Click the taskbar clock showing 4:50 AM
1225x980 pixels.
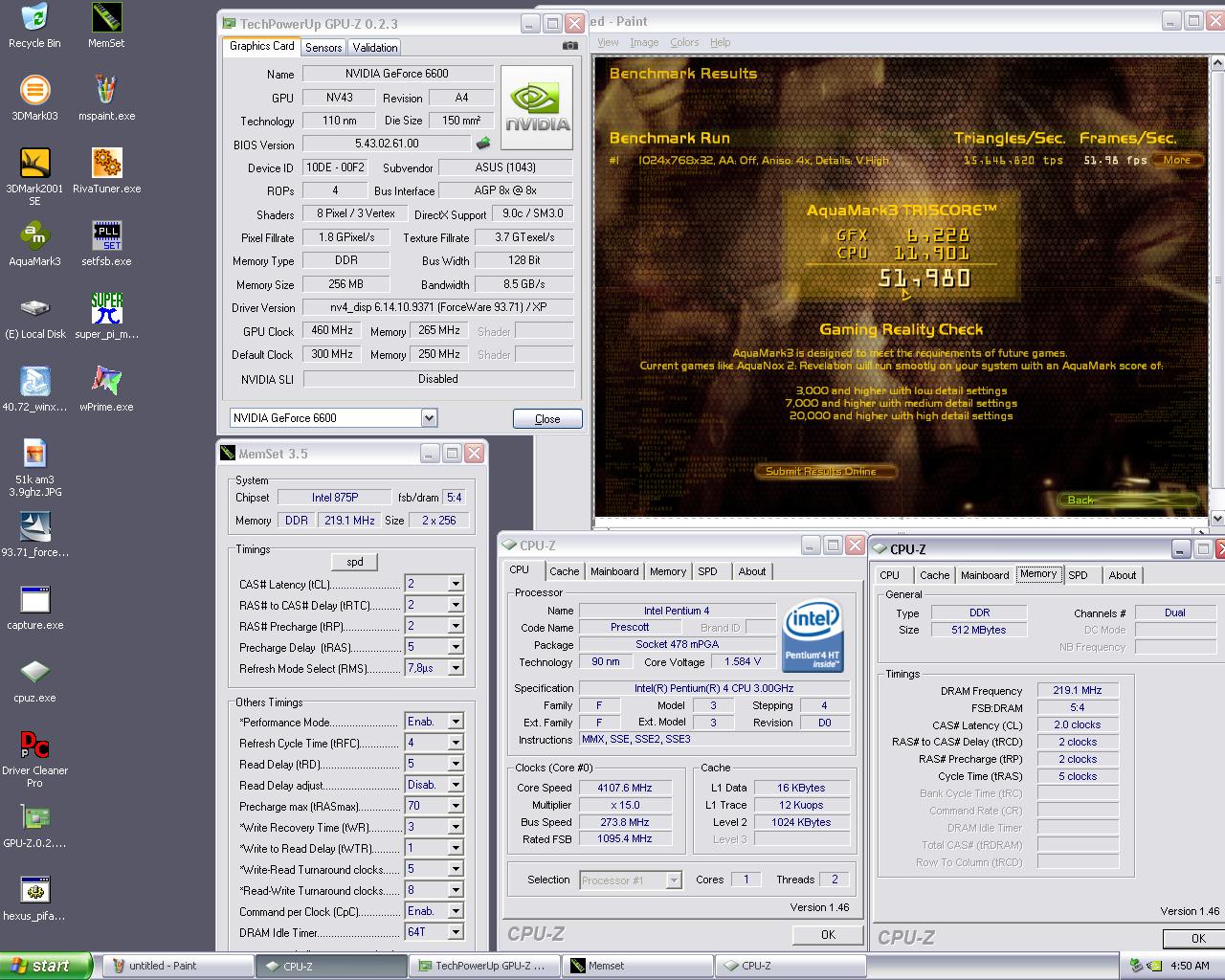pos(1190,966)
